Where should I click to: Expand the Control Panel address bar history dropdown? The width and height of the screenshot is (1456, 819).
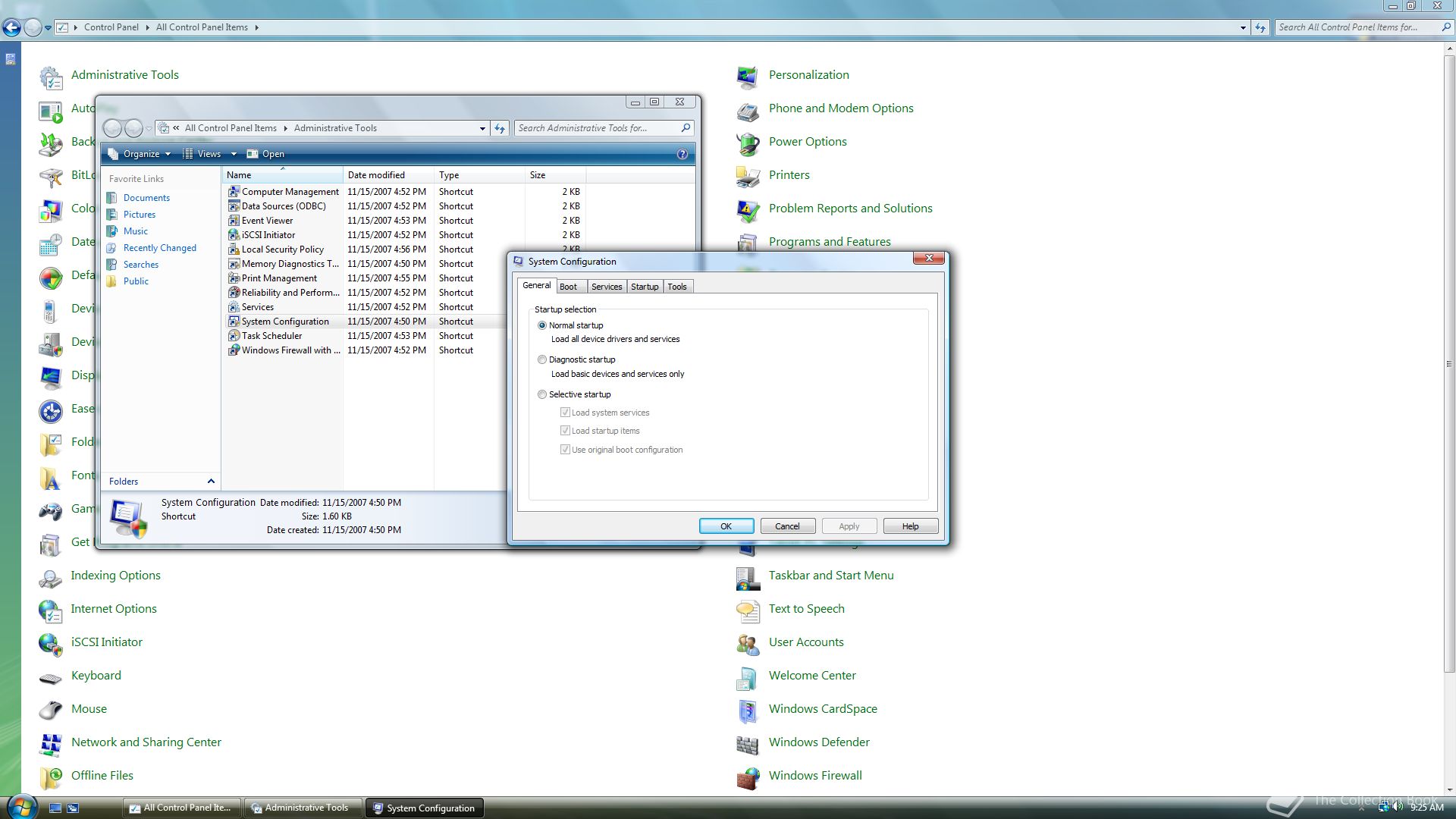click(x=1243, y=27)
